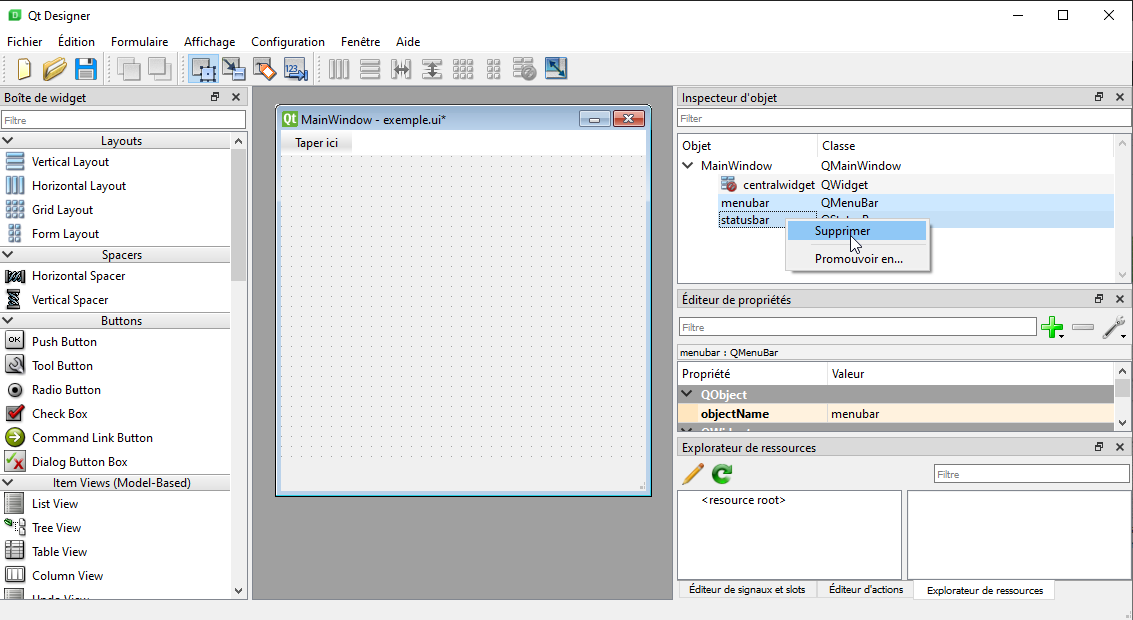Click the widget box scroll down arrow
1133x620 pixels.
click(x=238, y=591)
